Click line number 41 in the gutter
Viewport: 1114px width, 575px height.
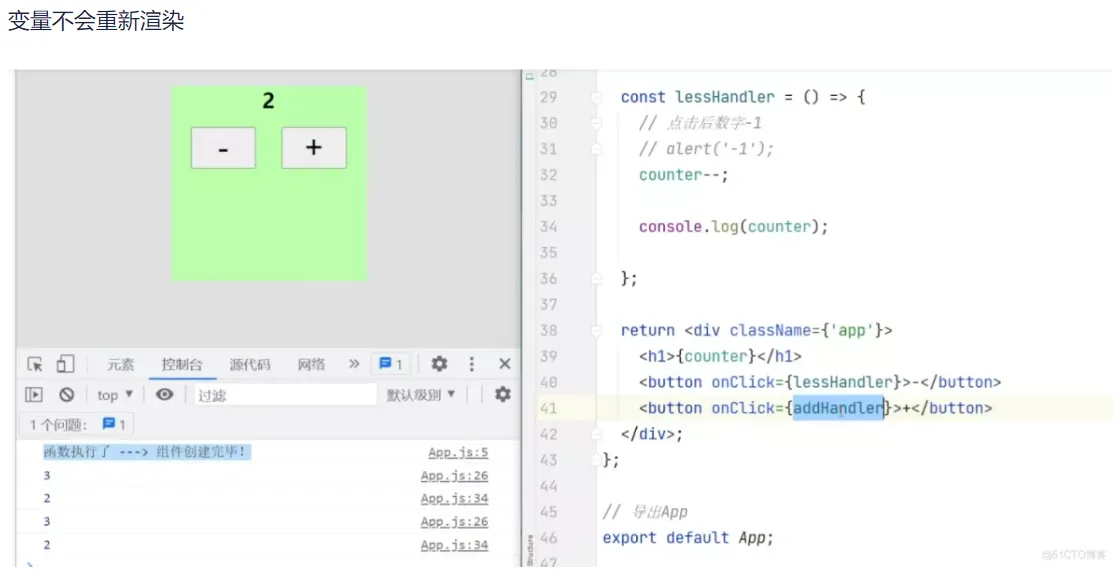tap(548, 409)
